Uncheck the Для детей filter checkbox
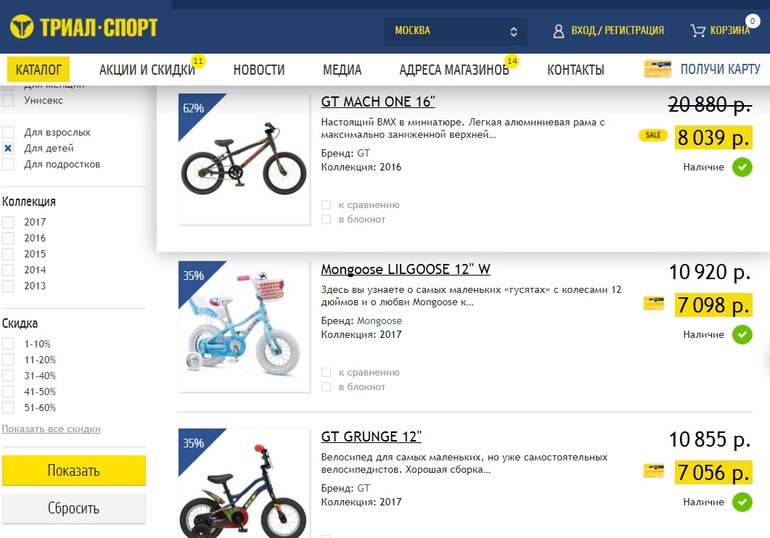 tap(8, 148)
